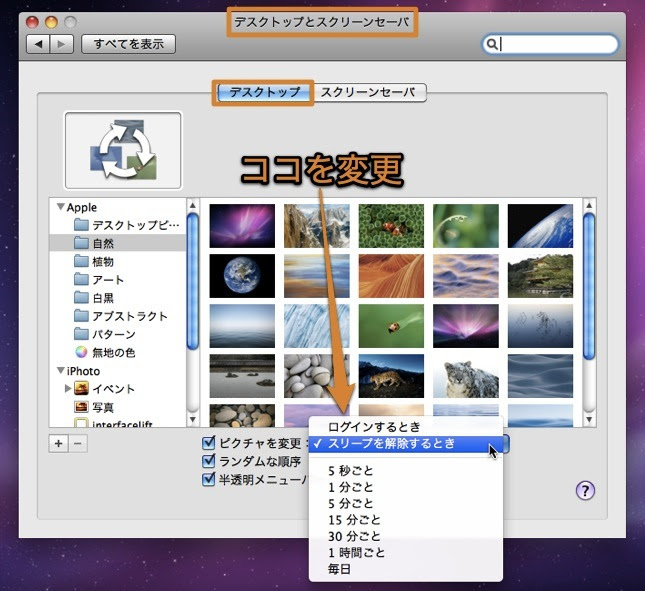Select the golden temple pavilion wallpaper thumbnail
Screen dimensions: 645x591
[540, 276]
